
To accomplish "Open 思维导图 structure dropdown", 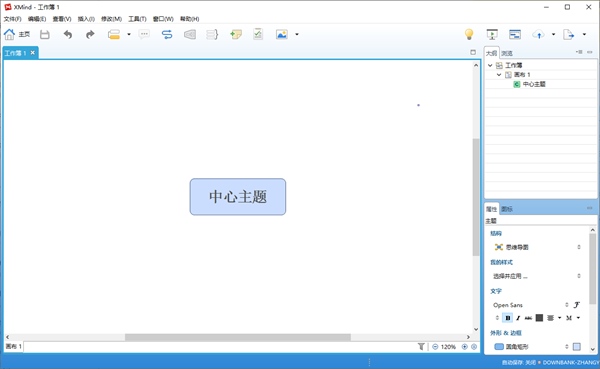I will tap(537, 247).
